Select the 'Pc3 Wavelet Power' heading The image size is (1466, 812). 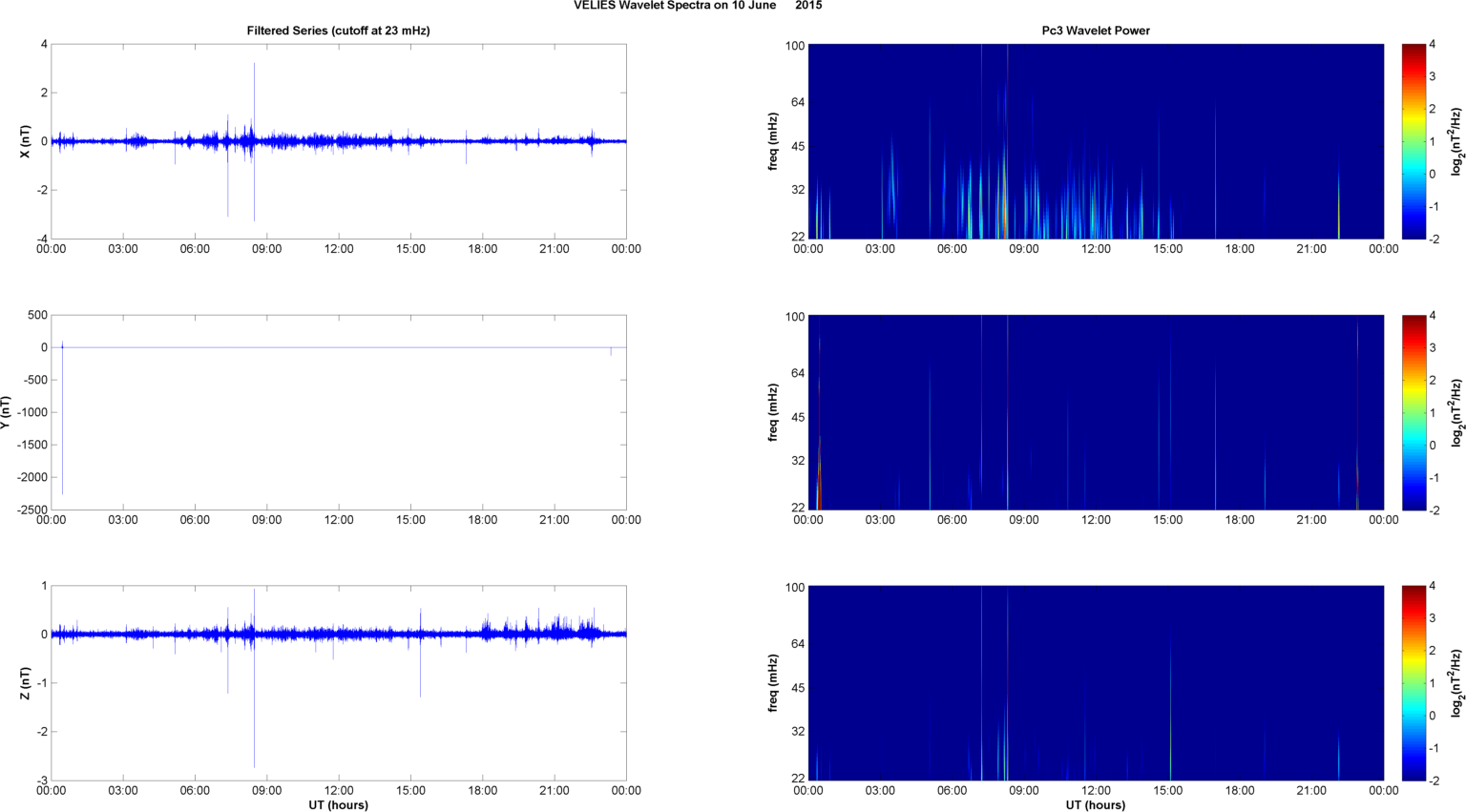[1096, 31]
